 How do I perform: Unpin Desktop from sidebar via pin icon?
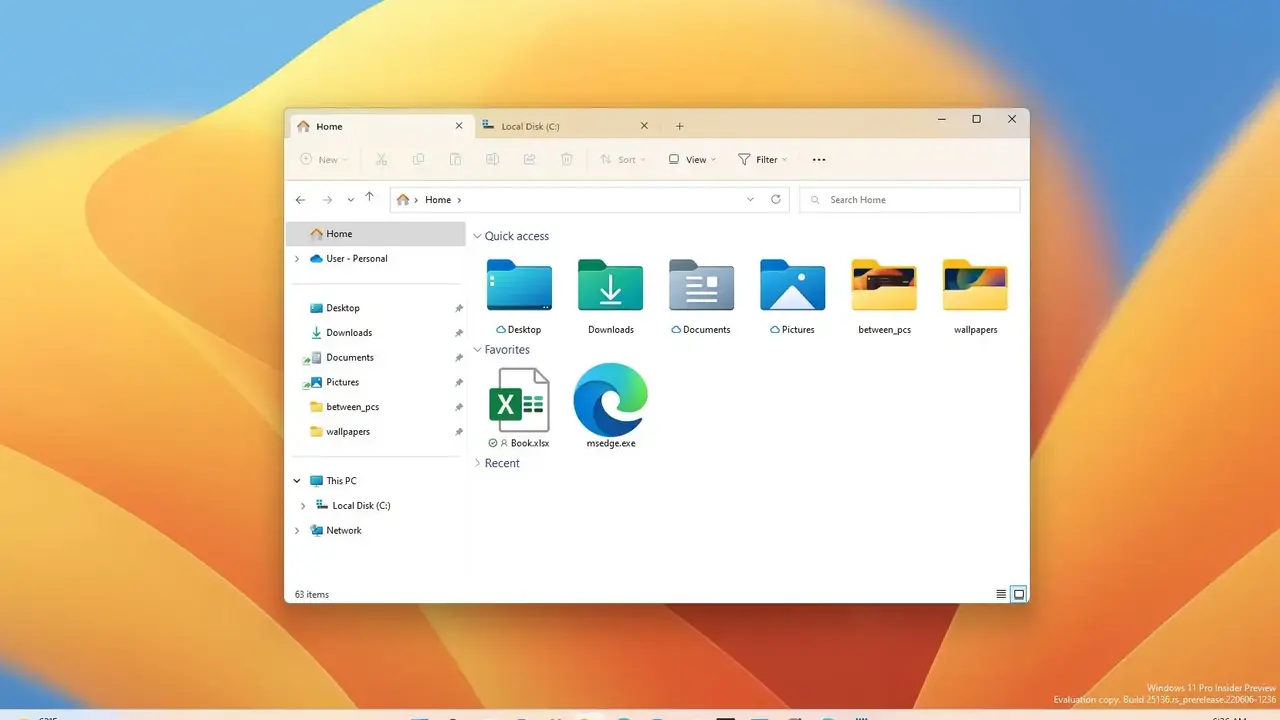[458, 308]
